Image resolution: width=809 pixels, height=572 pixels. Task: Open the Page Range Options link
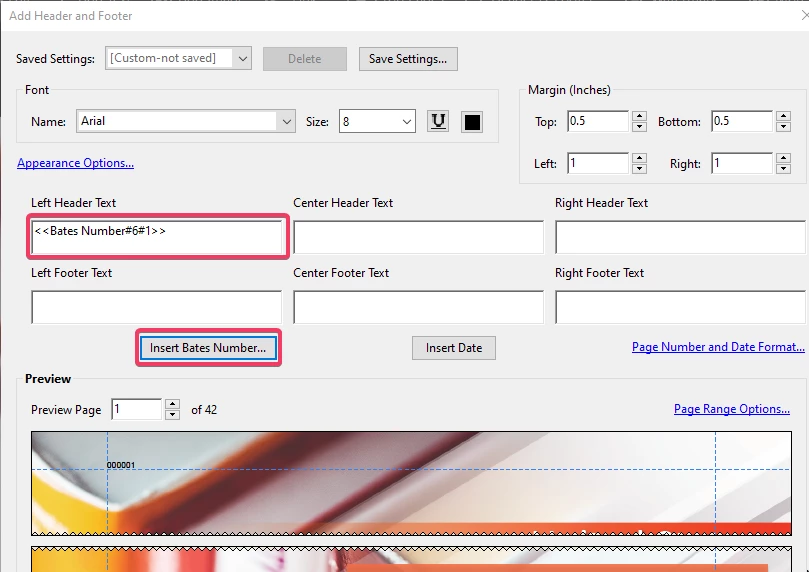click(732, 409)
